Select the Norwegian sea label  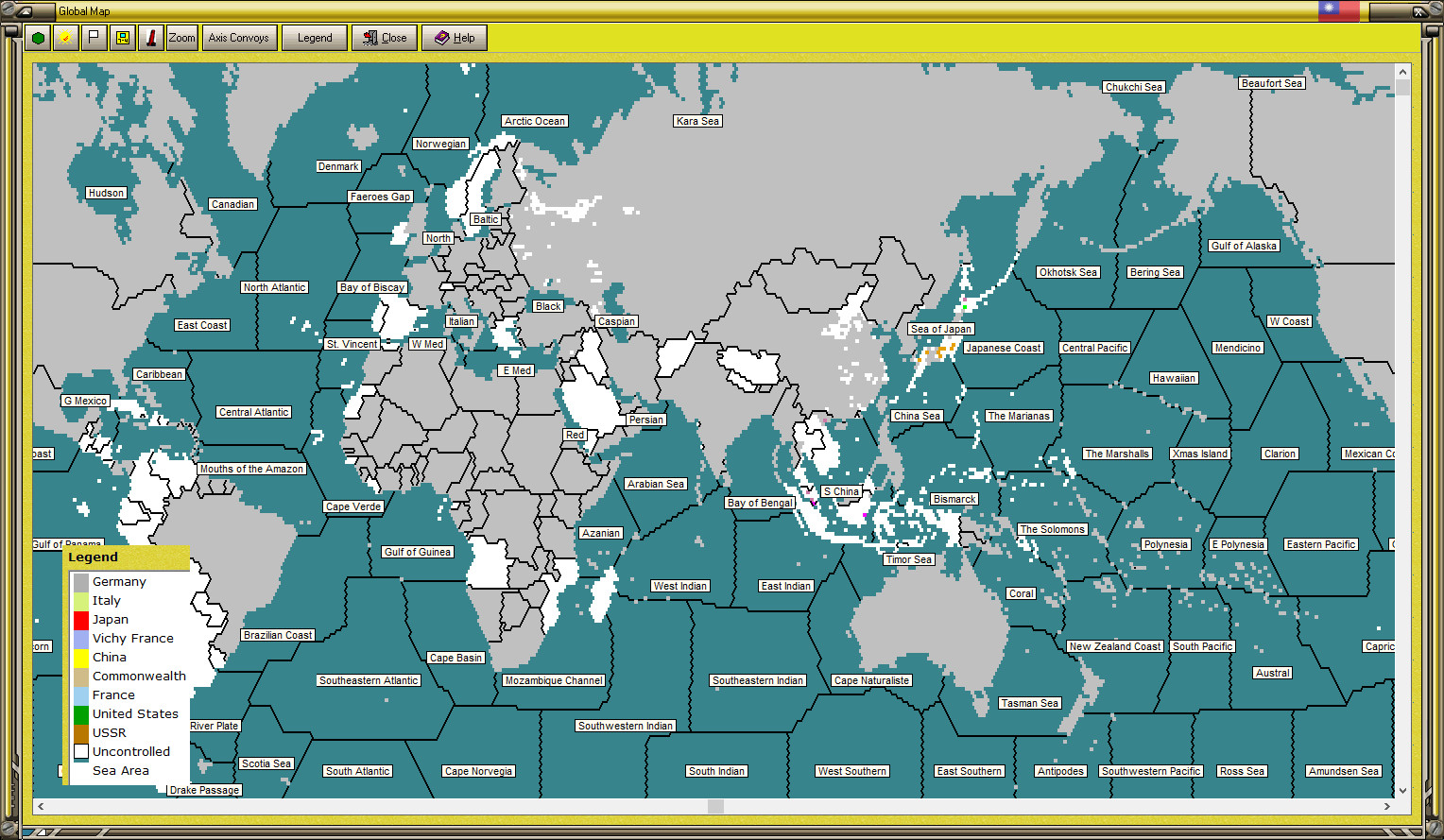[x=440, y=144]
